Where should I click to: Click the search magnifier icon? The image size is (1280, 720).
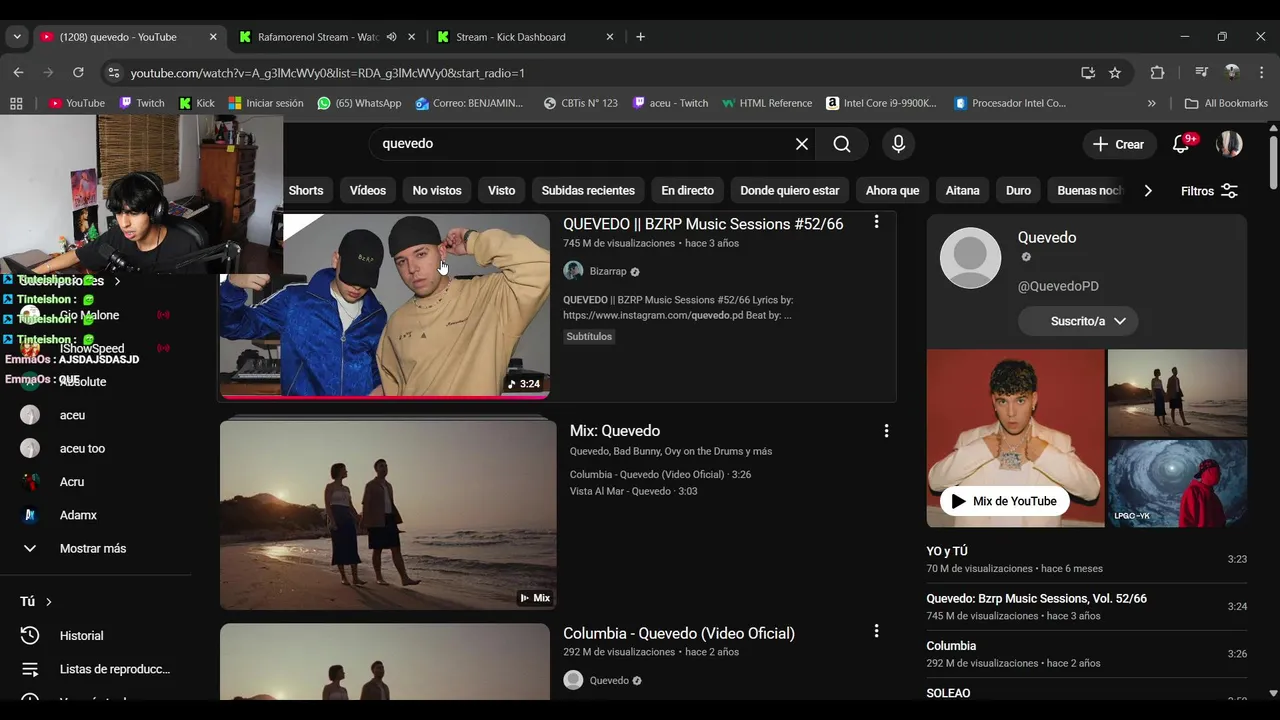pos(842,144)
